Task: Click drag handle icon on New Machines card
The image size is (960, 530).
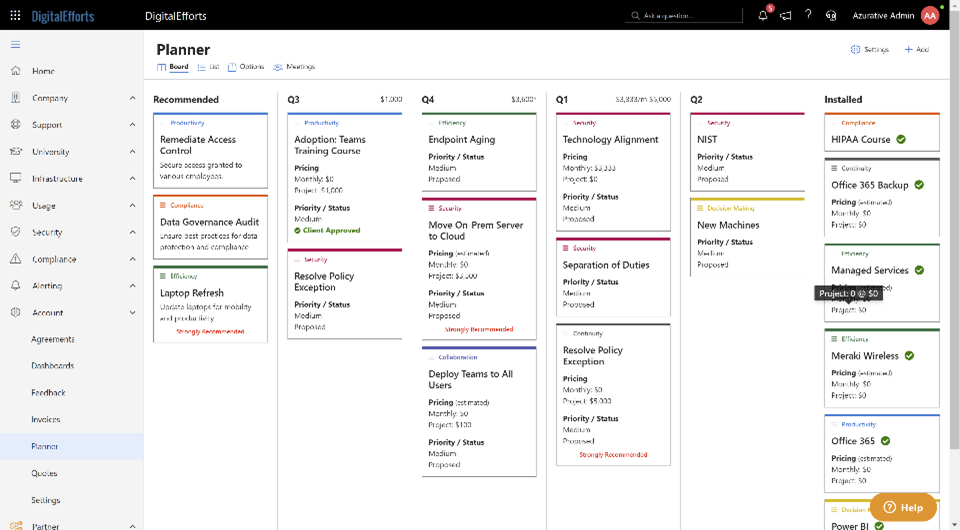Action: click(700, 209)
